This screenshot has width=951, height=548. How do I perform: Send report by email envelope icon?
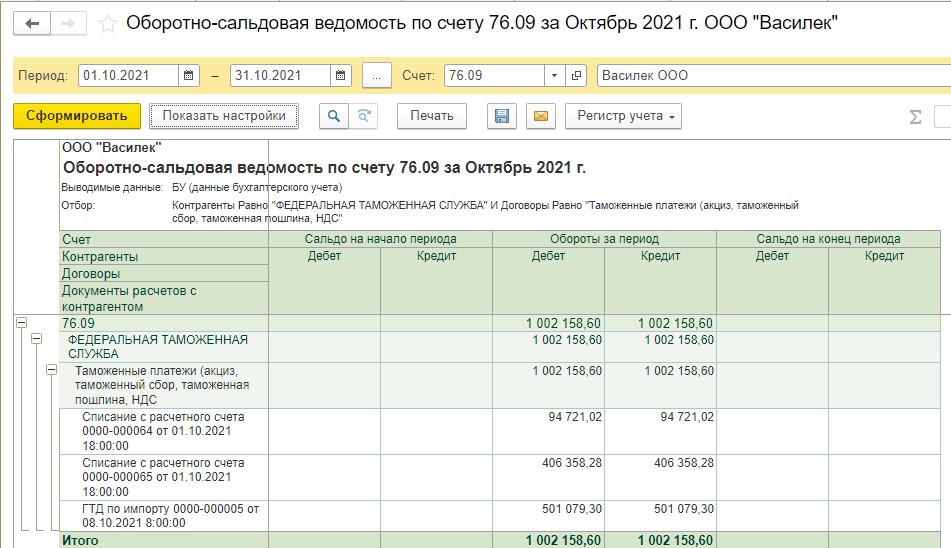click(x=541, y=116)
